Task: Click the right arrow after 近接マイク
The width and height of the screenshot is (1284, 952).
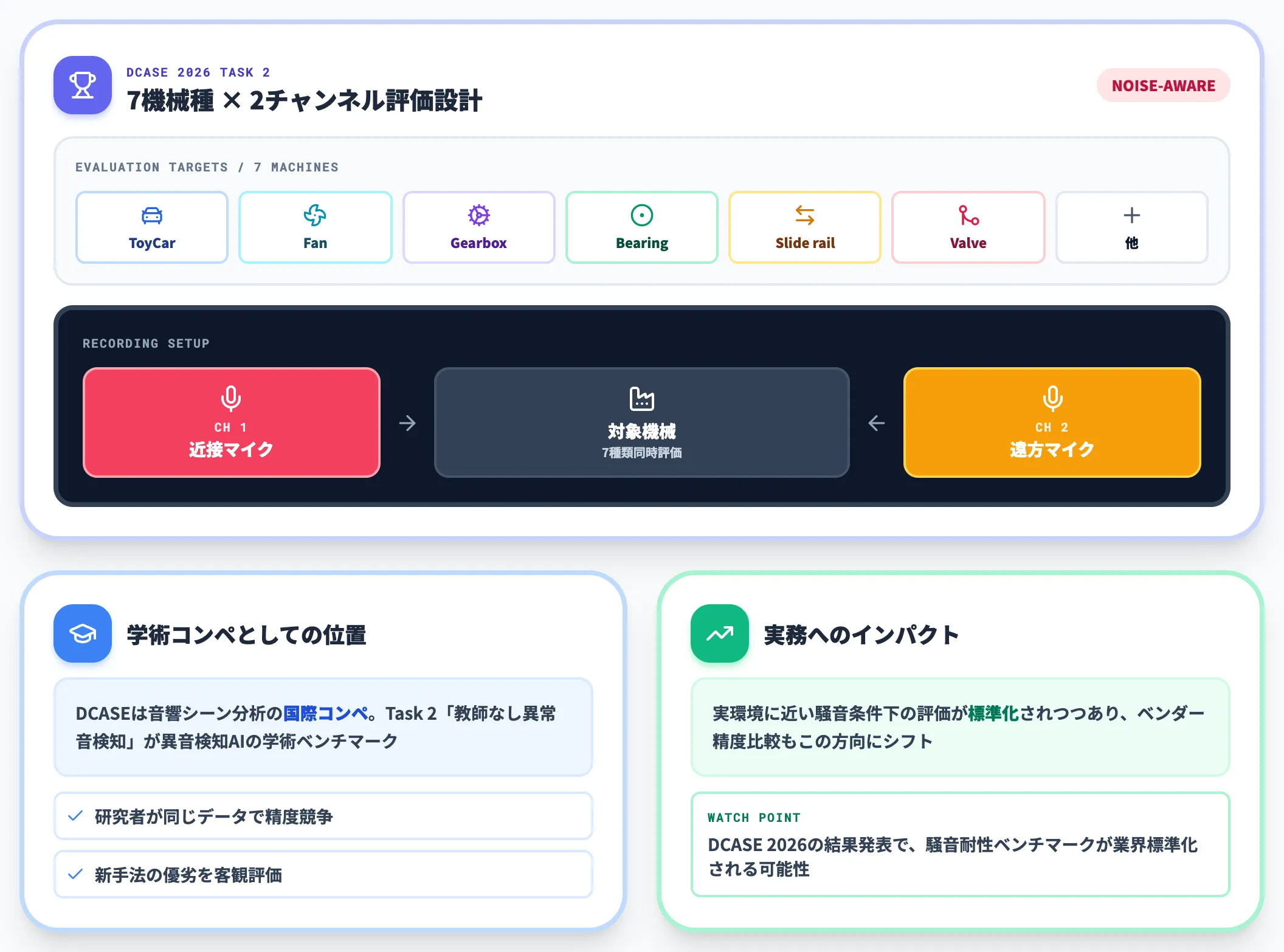Action: 407,423
